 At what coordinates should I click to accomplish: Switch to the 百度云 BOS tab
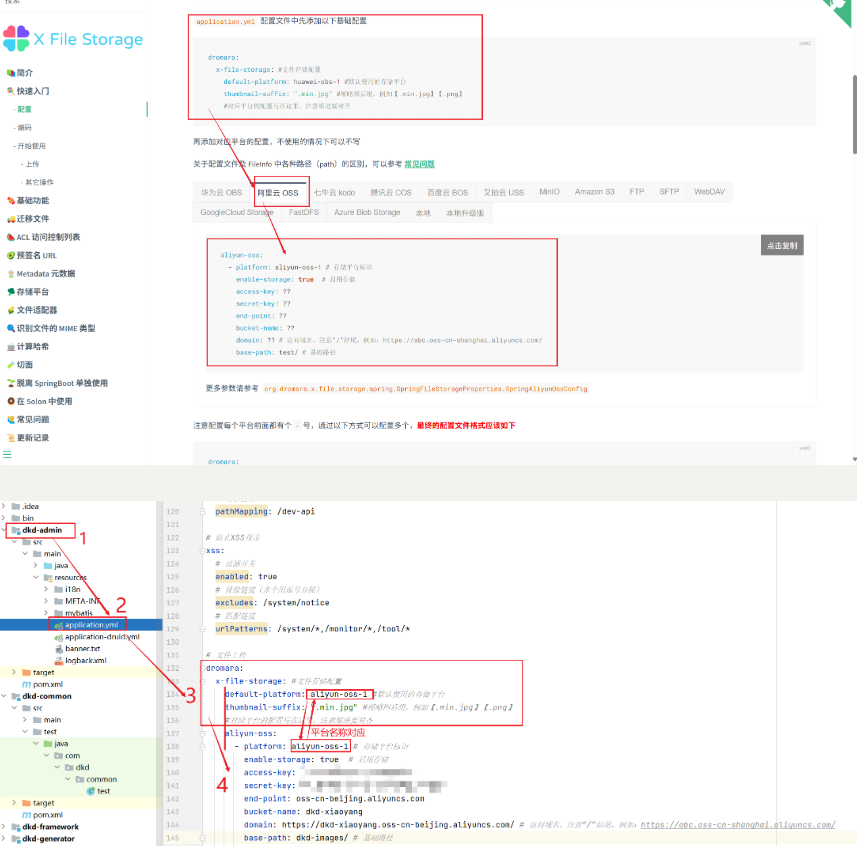[x=447, y=192]
